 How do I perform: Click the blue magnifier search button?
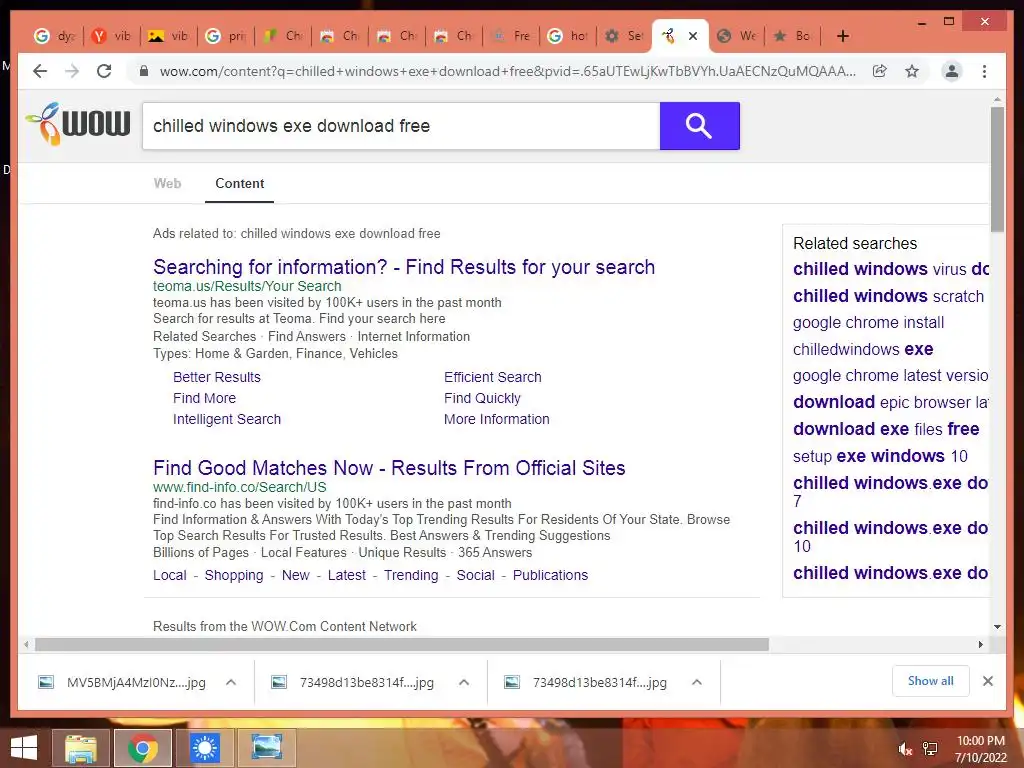[x=699, y=125]
